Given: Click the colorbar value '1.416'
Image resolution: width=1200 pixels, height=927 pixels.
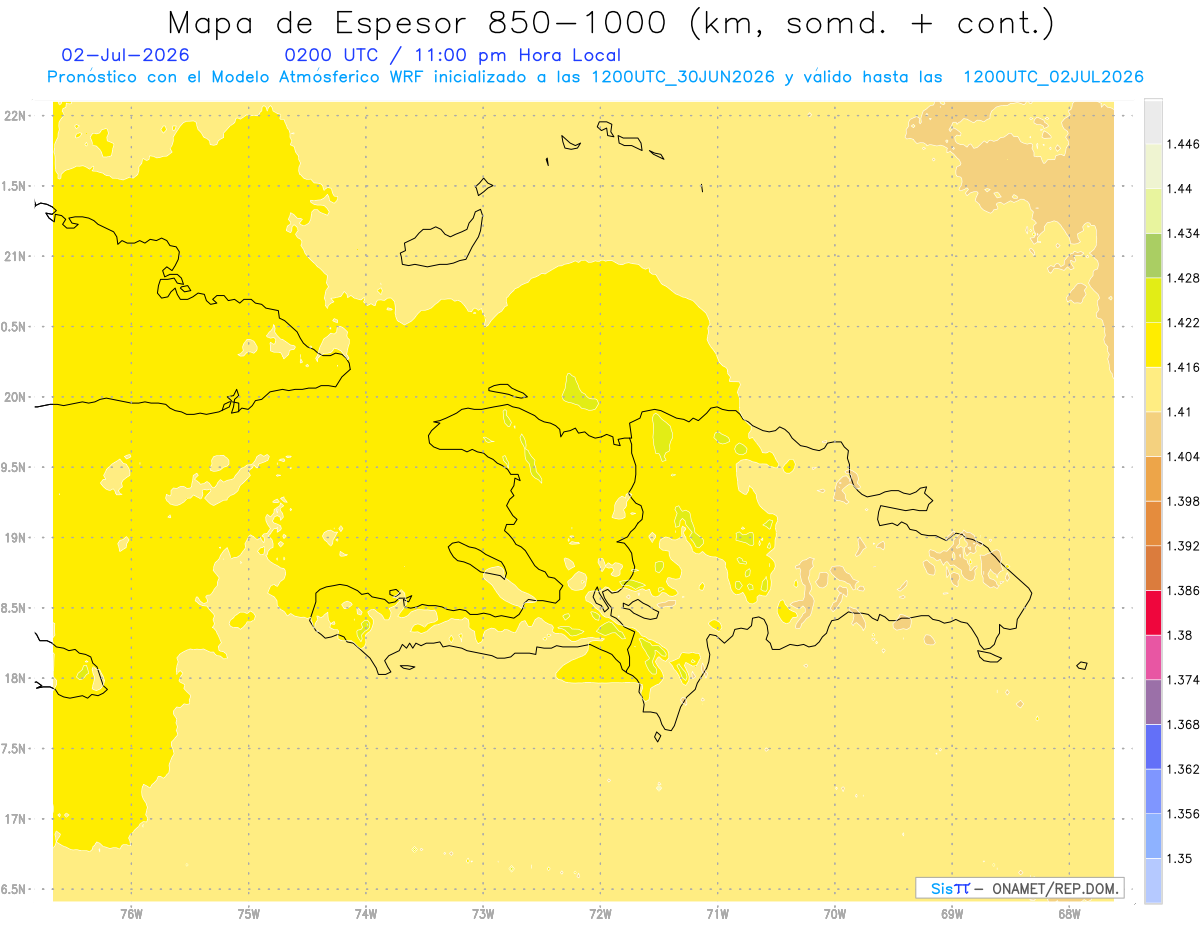Looking at the screenshot, I should click(x=1183, y=368).
